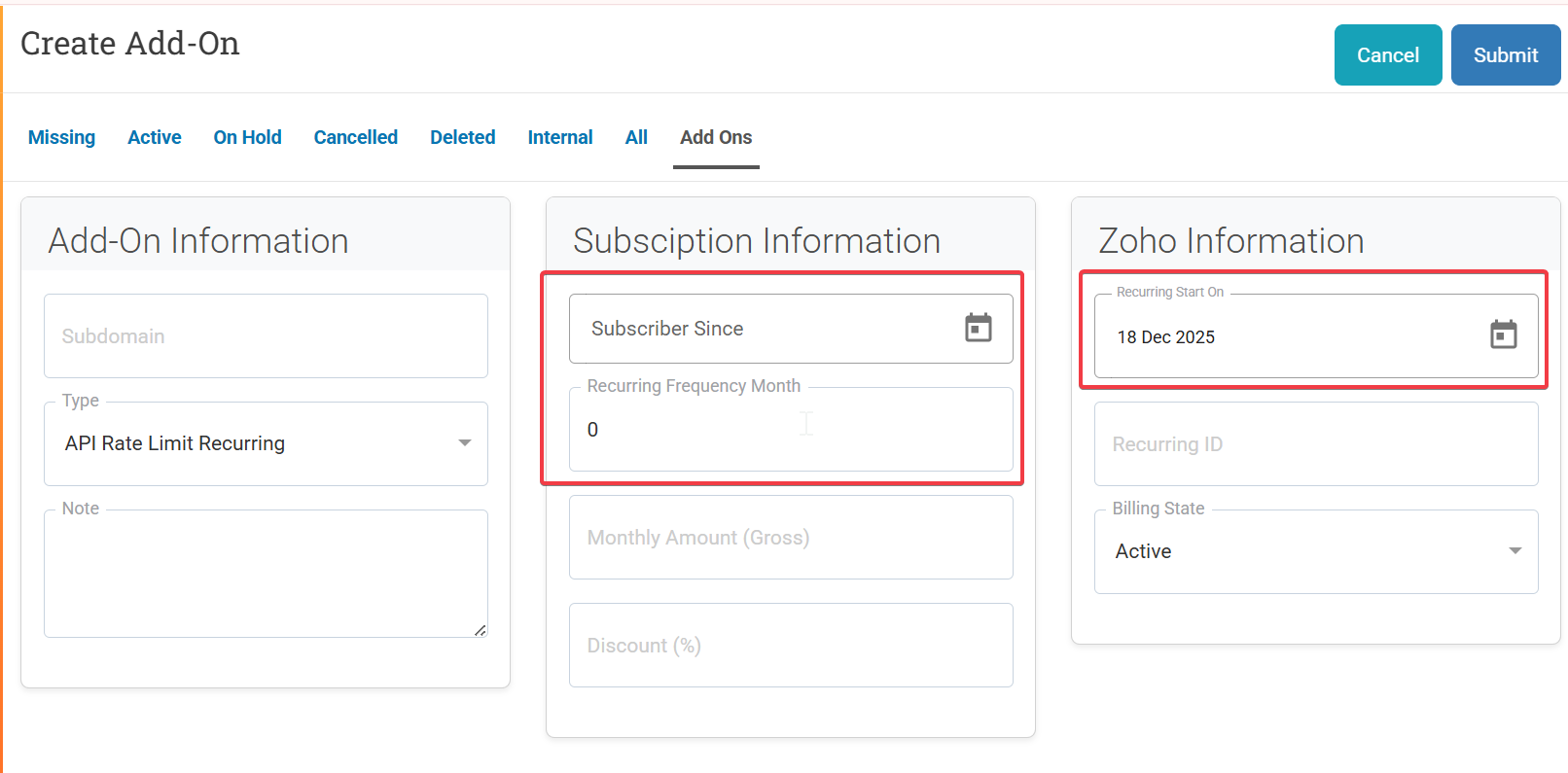The height and width of the screenshot is (773, 1568).
Task: Focus the Recurring ID input
Action: tap(1315, 444)
